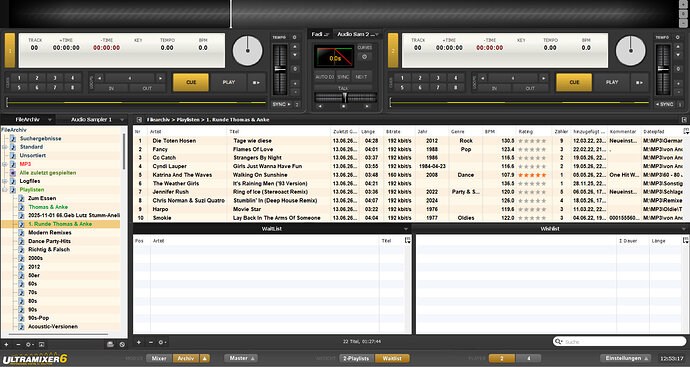Expand the Standard tree node

[x=5, y=147]
